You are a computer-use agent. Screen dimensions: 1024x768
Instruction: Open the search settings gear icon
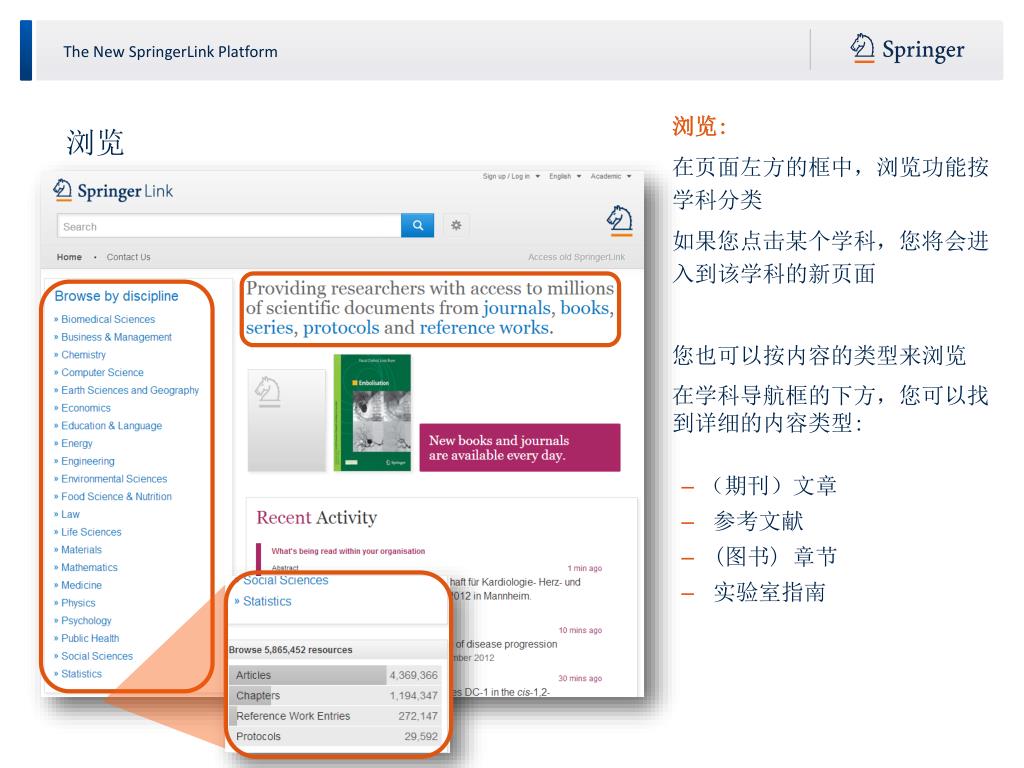coord(456,225)
